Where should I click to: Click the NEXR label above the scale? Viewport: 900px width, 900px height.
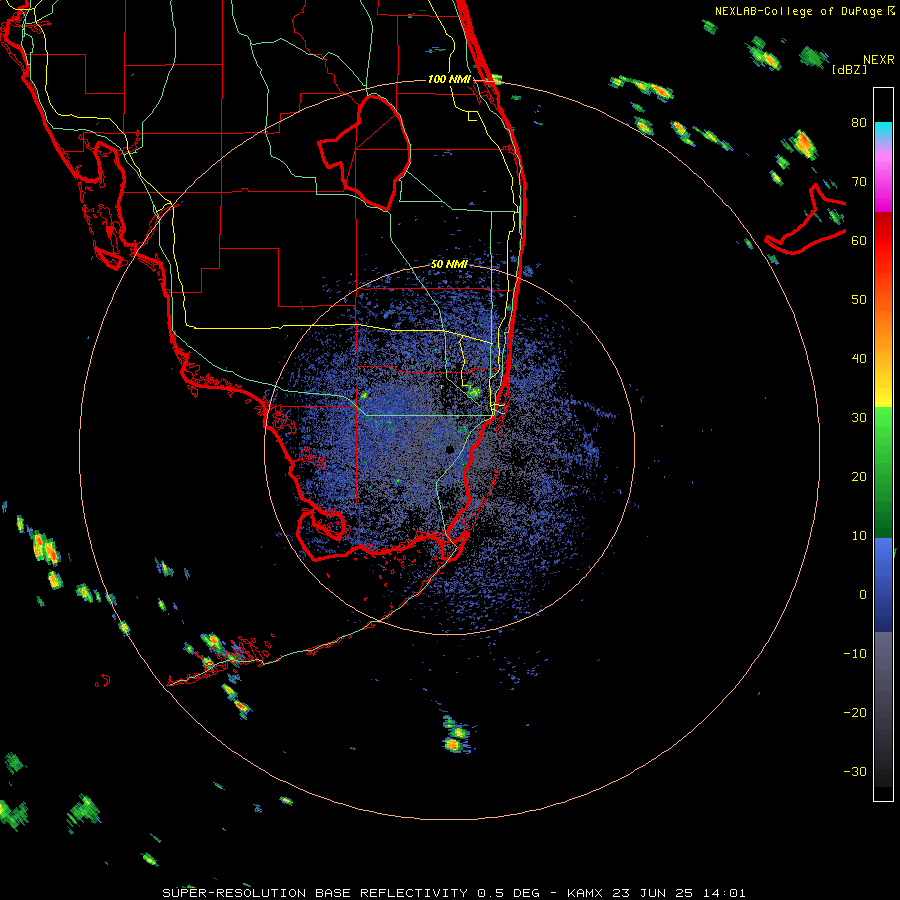pos(879,60)
